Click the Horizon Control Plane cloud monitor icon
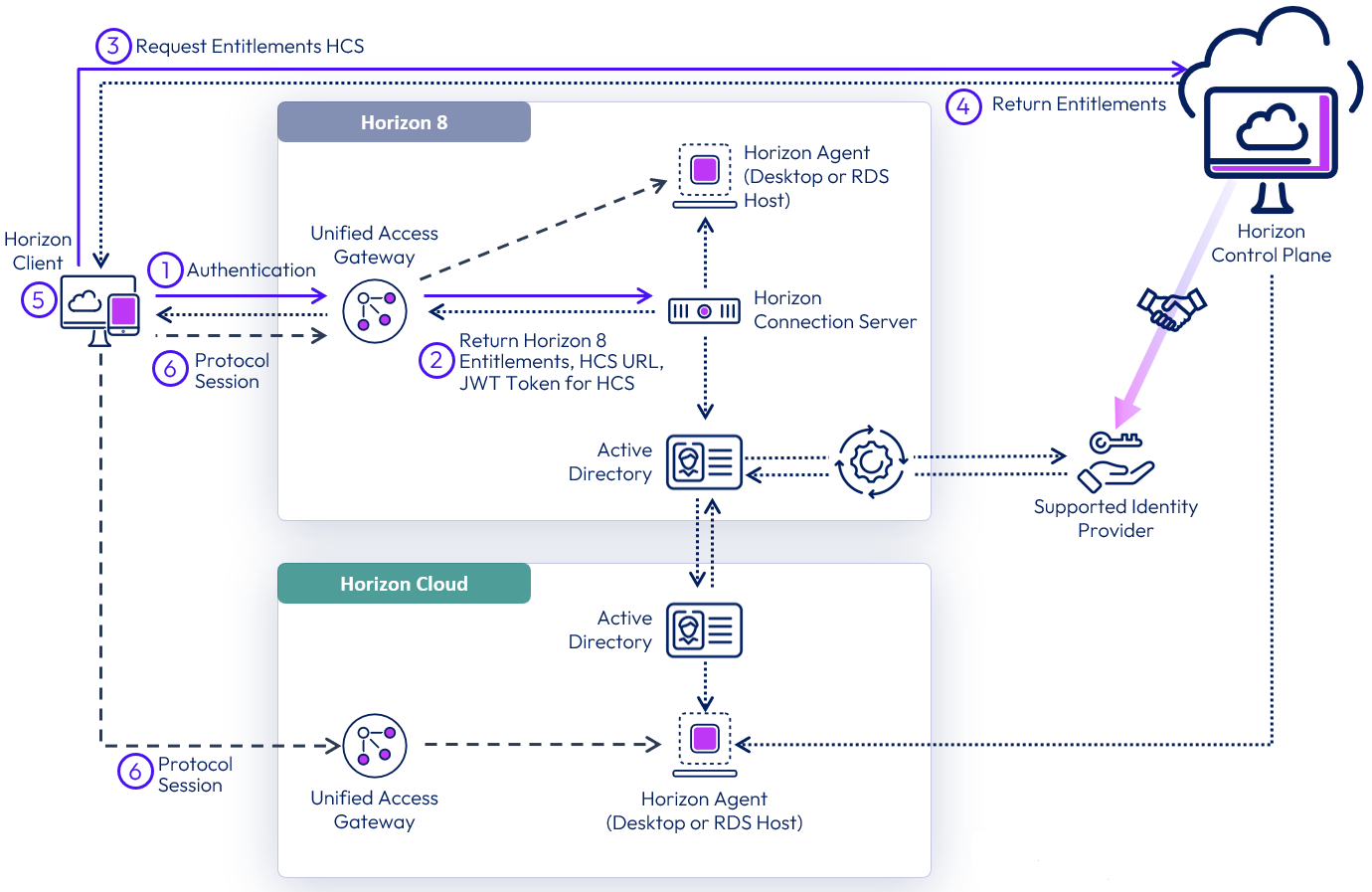The width and height of the screenshot is (1372, 892). (x=1271, y=134)
